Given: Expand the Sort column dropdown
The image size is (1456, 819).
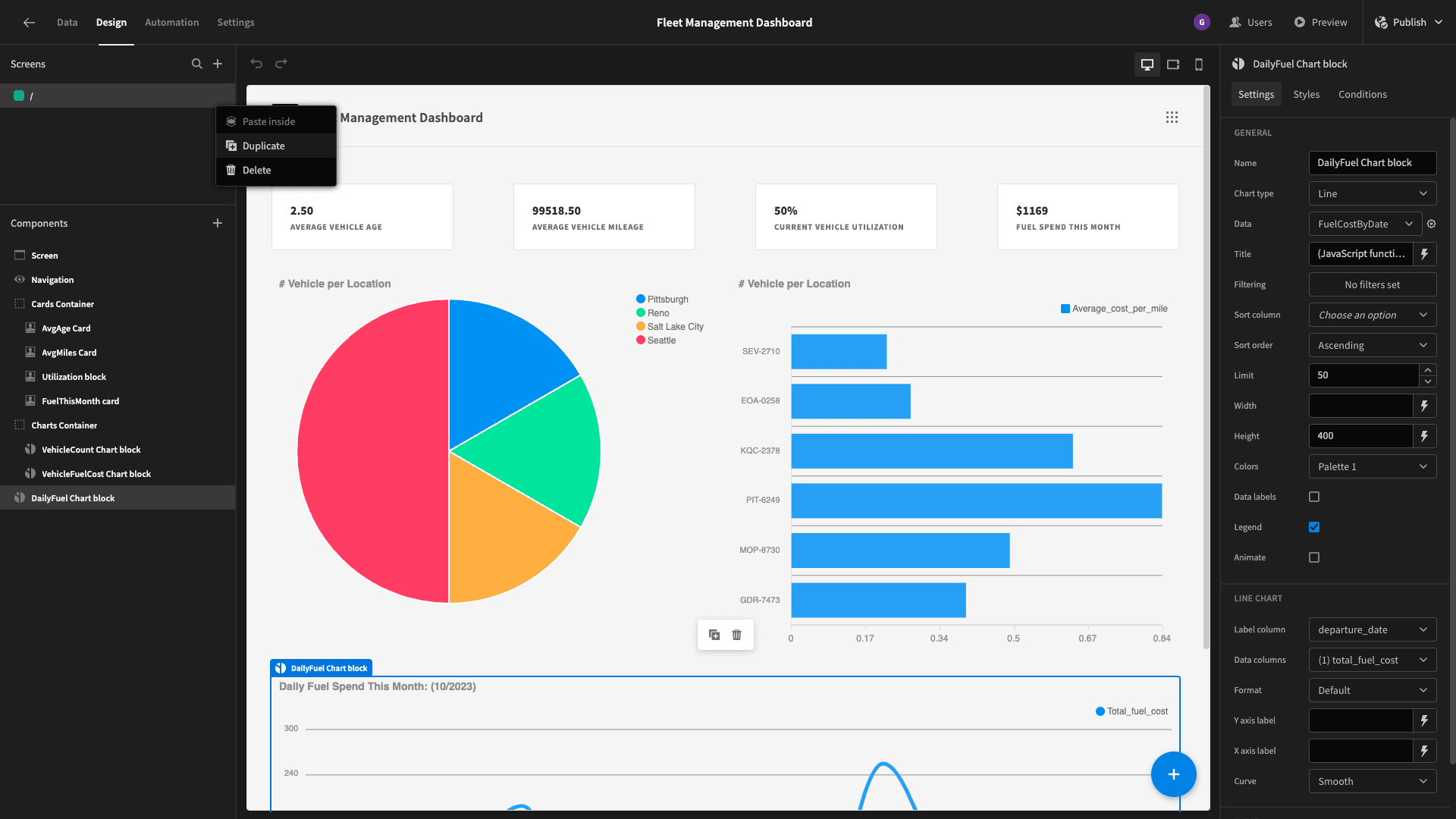Looking at the screenshot, I should coord(1373,315).
